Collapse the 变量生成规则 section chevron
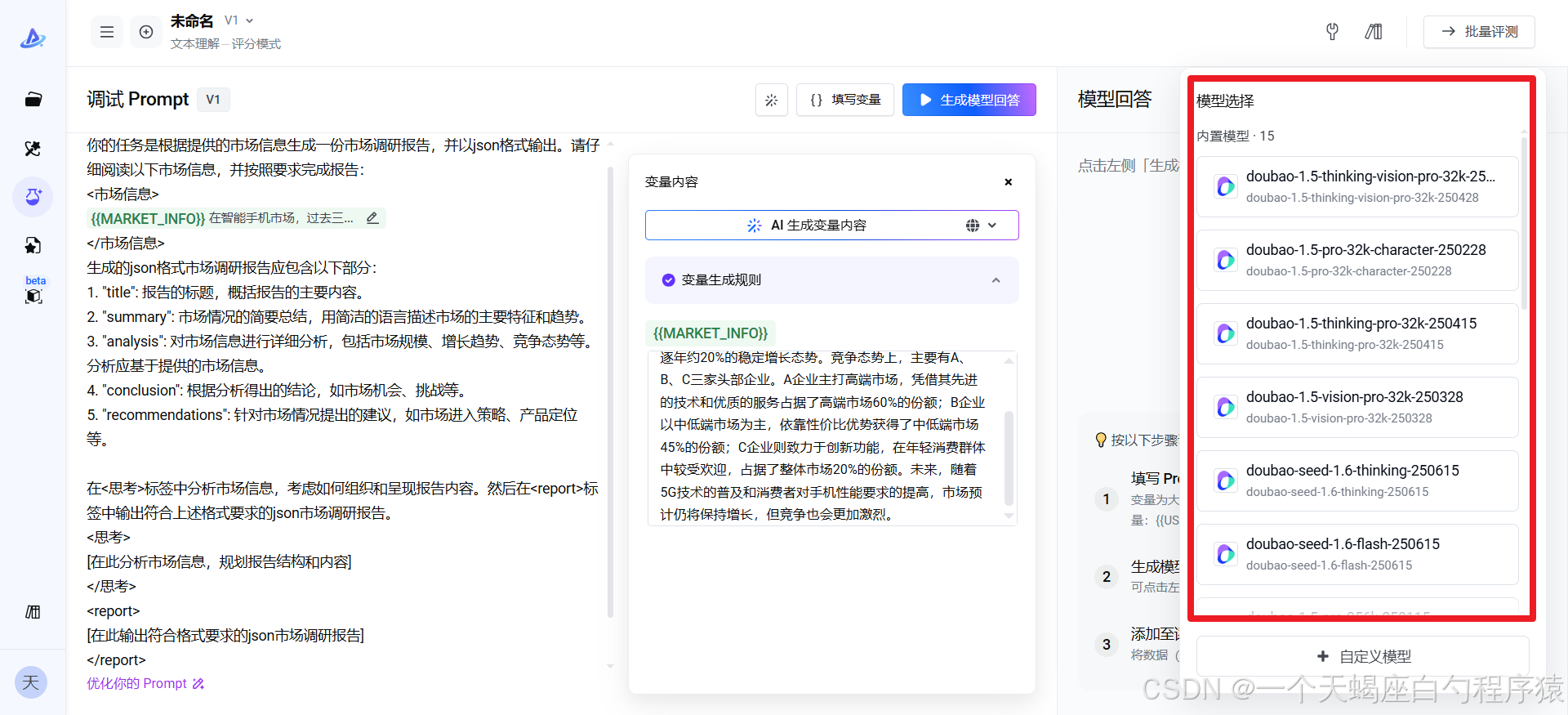 click(x=996, y=280)
